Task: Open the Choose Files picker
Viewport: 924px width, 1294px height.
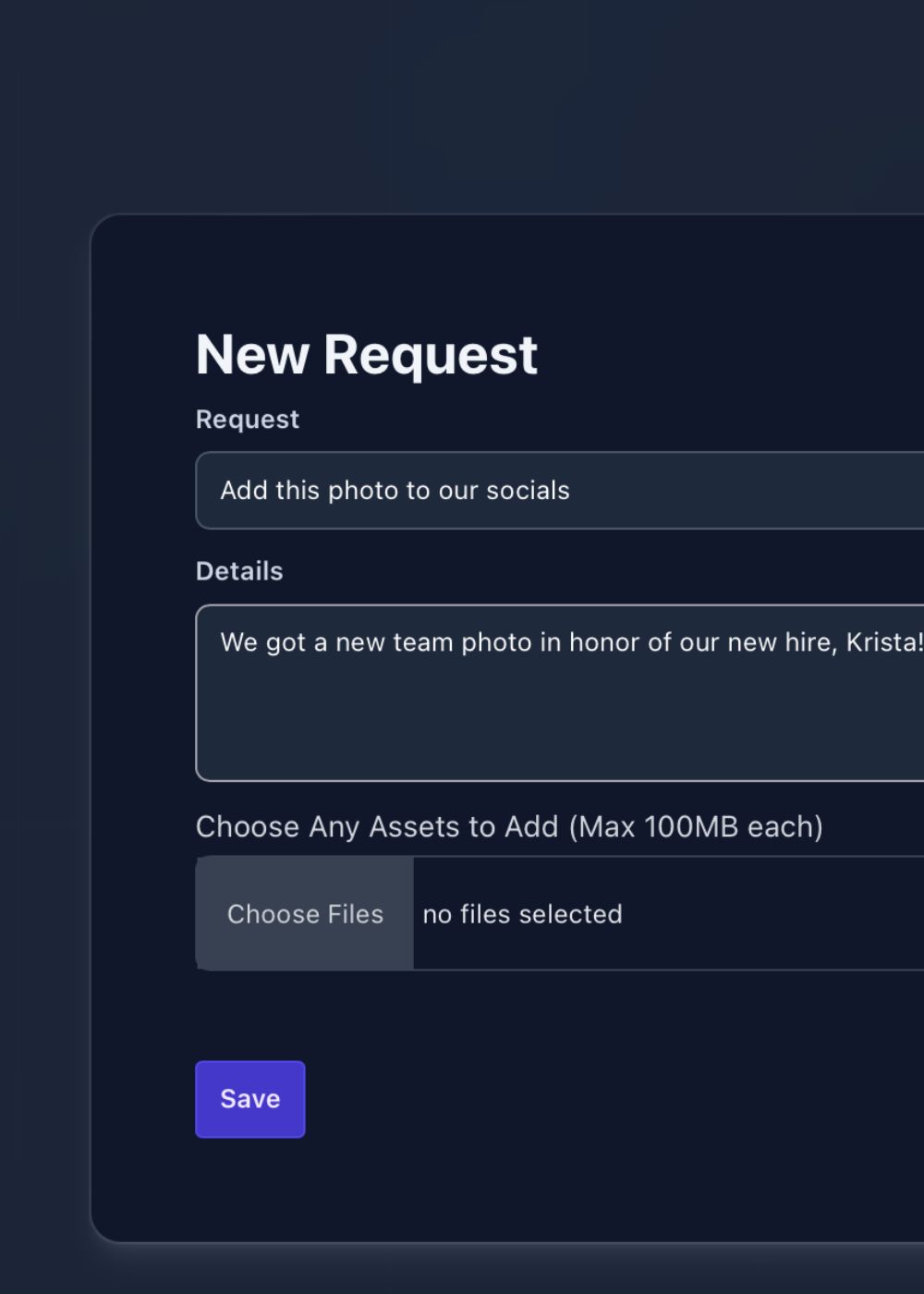Action: click(305, 913)
